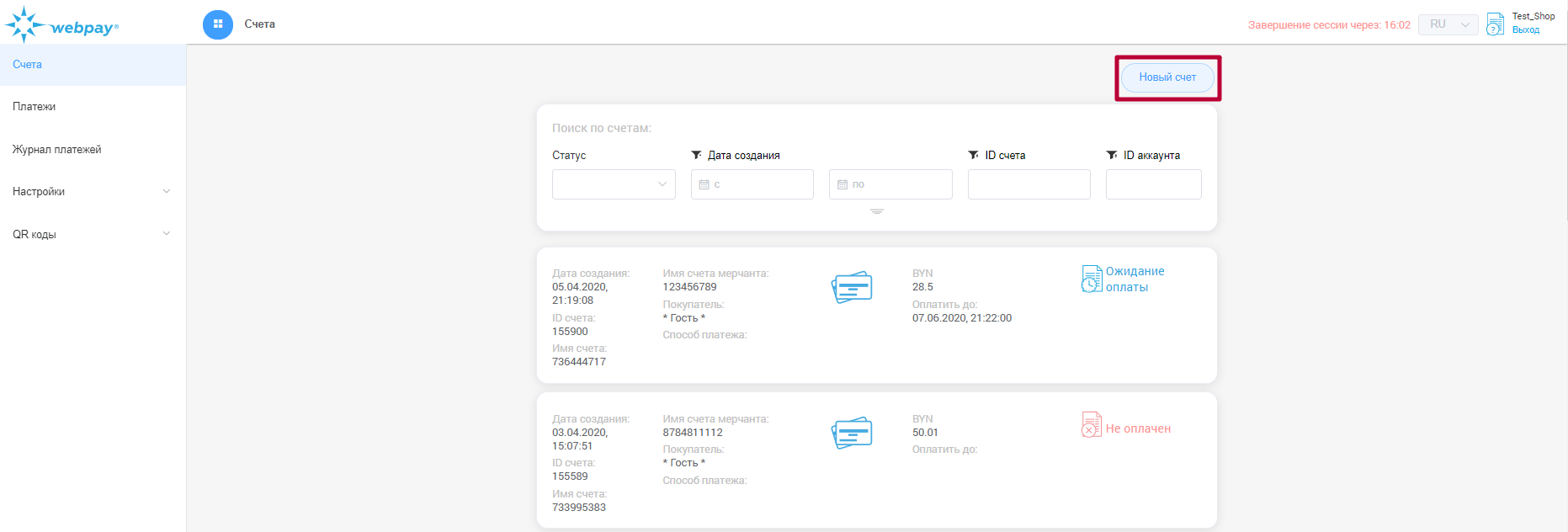Click the "Выход" logout link
Image resolution: width=1568 pixels, height=532 pixels.
click(x=1525, y=30)
